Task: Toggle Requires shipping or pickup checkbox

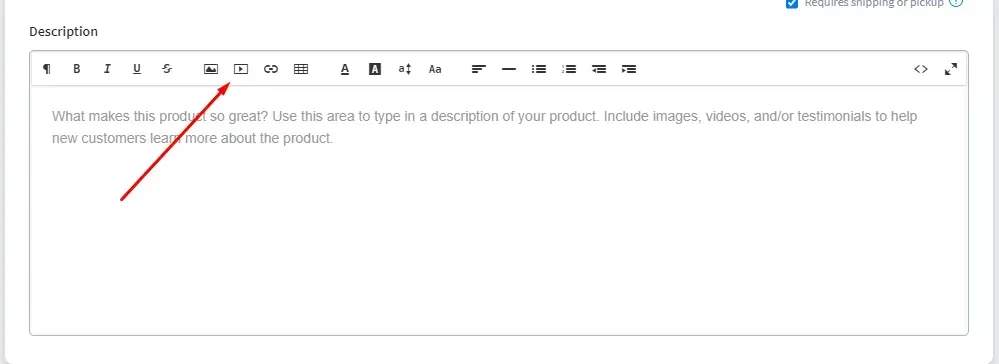Action: [x=792, y=3]
